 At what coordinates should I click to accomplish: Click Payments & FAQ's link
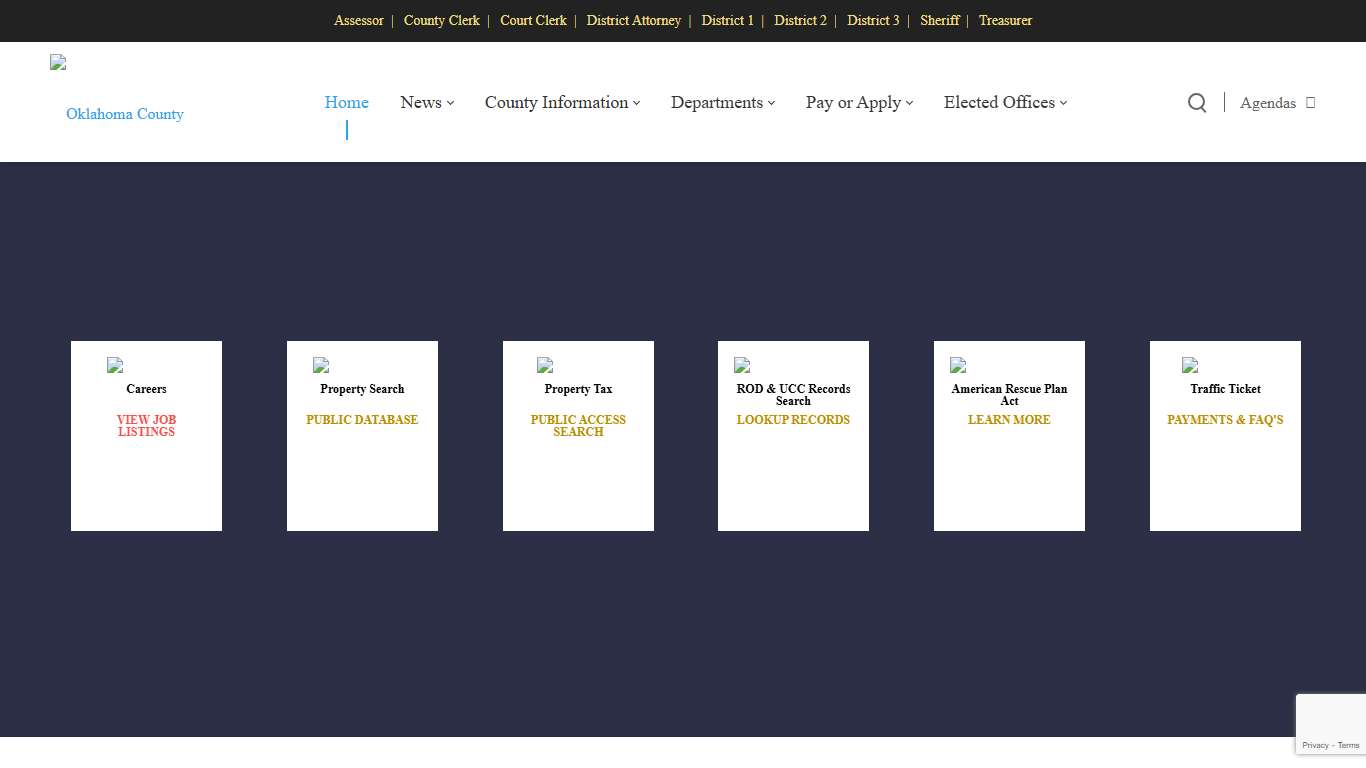pyautogui.click(x=1225, y=420)
